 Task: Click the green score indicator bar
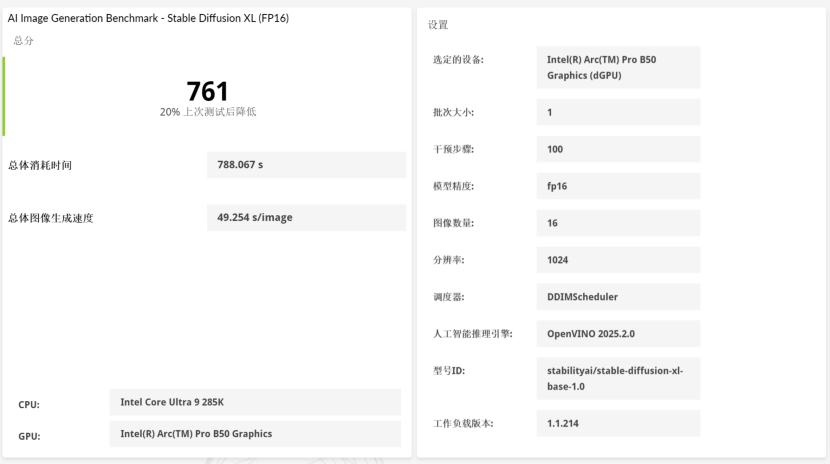click(4, 96)
